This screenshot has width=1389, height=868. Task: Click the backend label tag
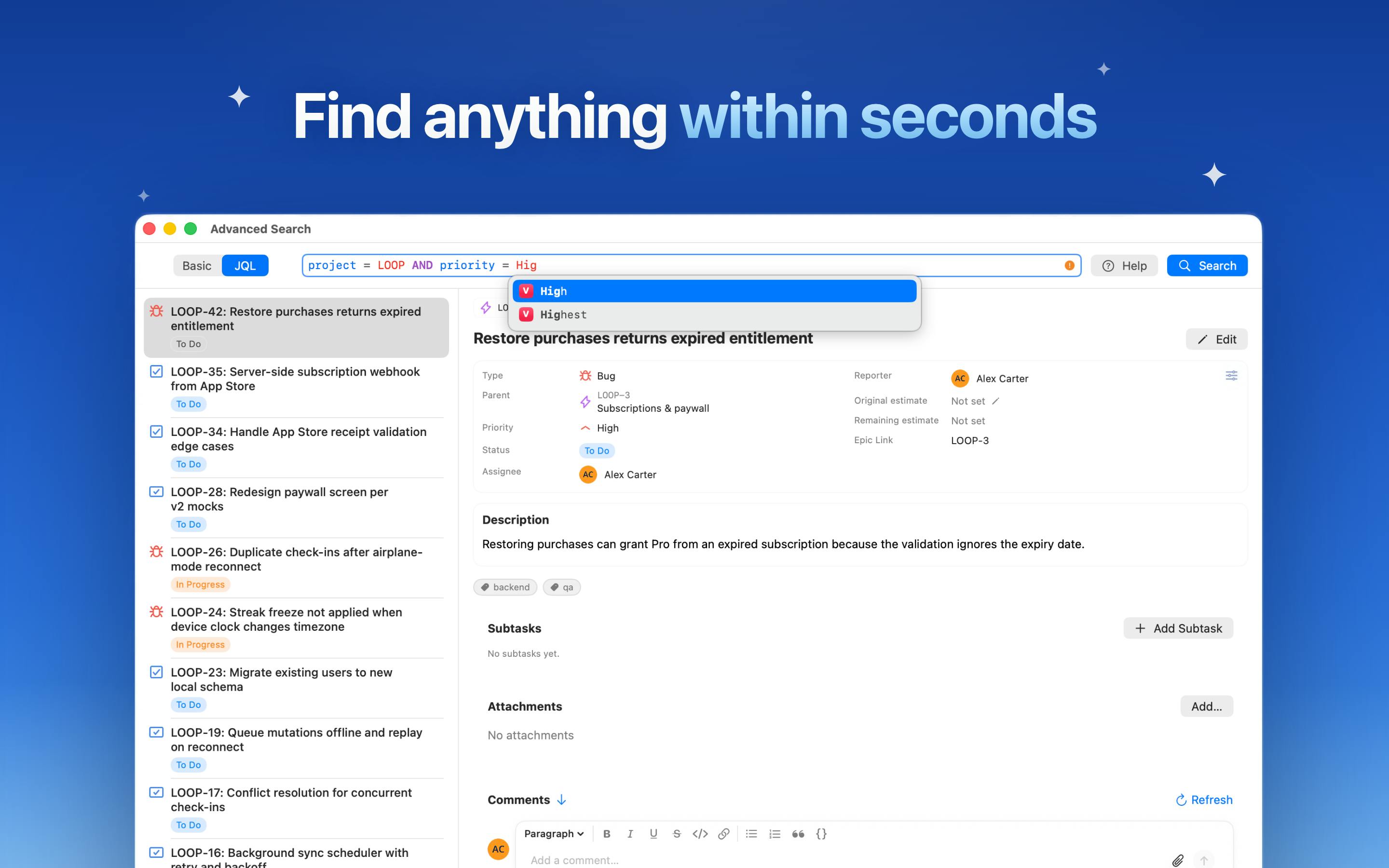point(505,587)
